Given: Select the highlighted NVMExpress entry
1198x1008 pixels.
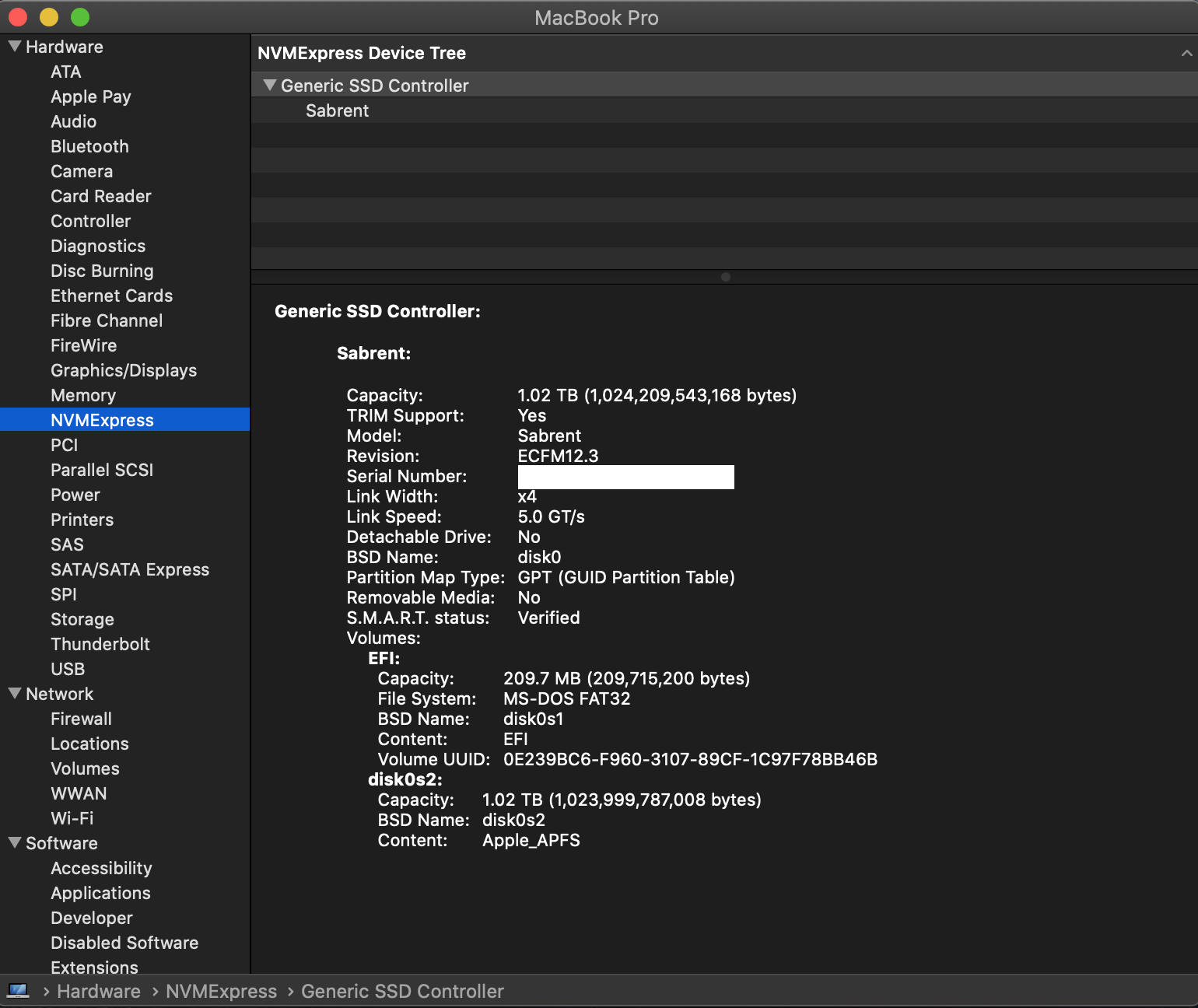Looking at the screenshot, I should tap(124, 420).
